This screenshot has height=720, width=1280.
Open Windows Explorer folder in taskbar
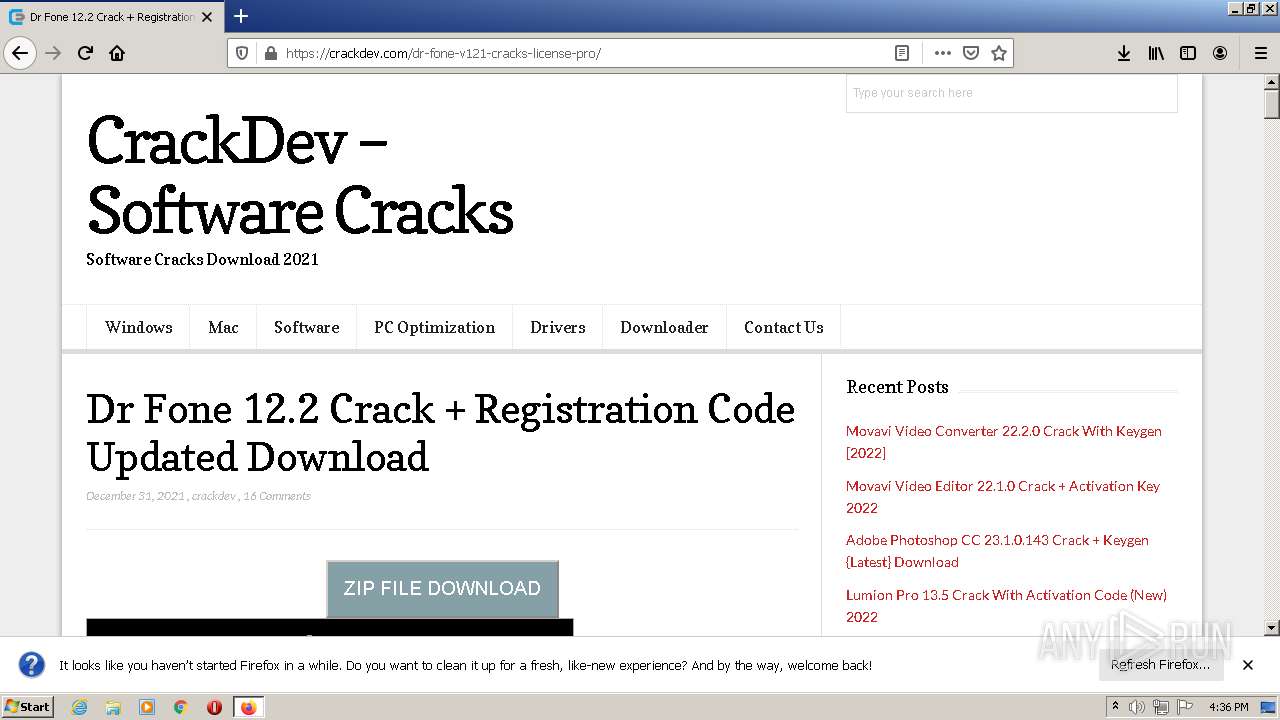point(113,707)
